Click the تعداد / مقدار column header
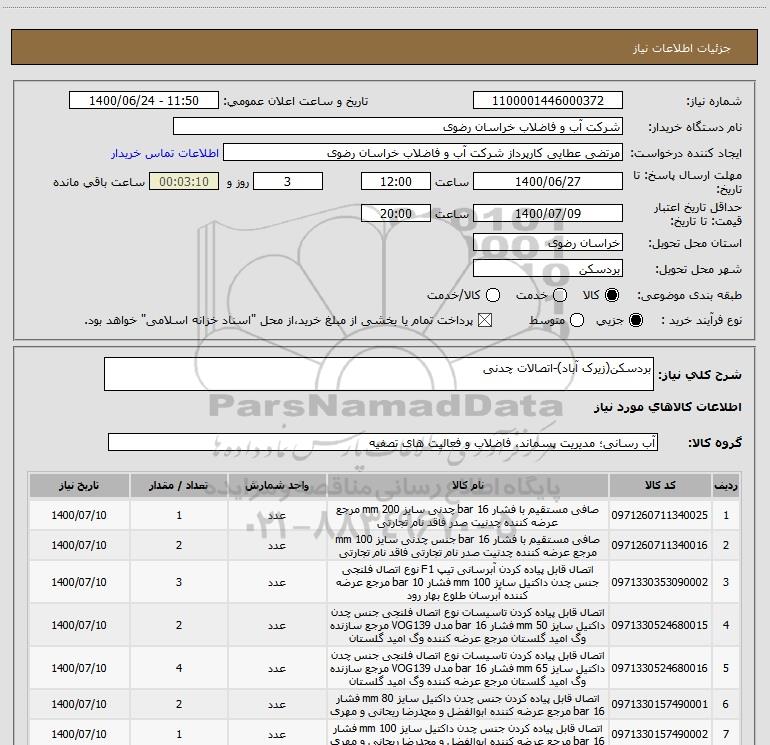Viewport: 770px width, 745px height. tap(179, 485)
